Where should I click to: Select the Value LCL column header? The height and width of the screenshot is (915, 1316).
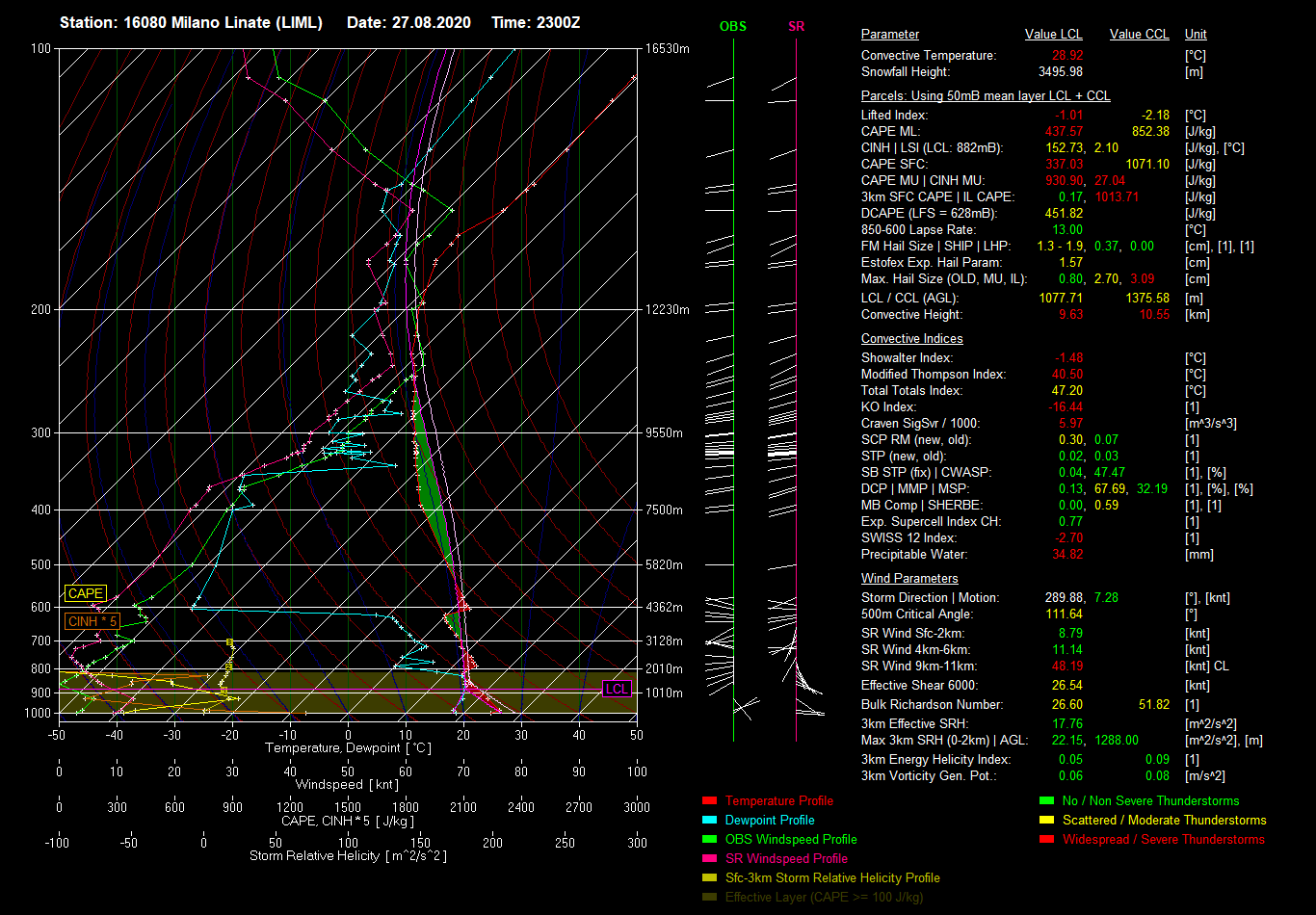[1053, 35]
